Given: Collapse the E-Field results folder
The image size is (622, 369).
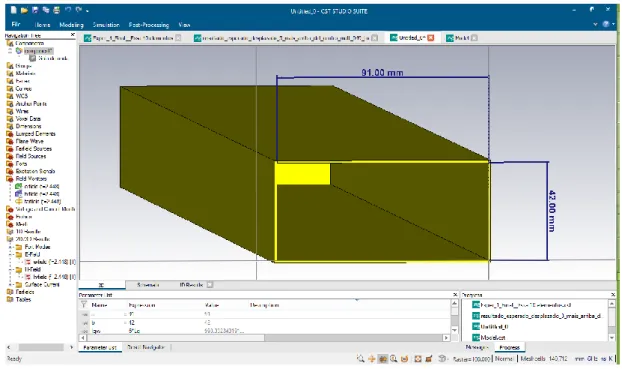Looking at the screenshot, I should [12, 255].
